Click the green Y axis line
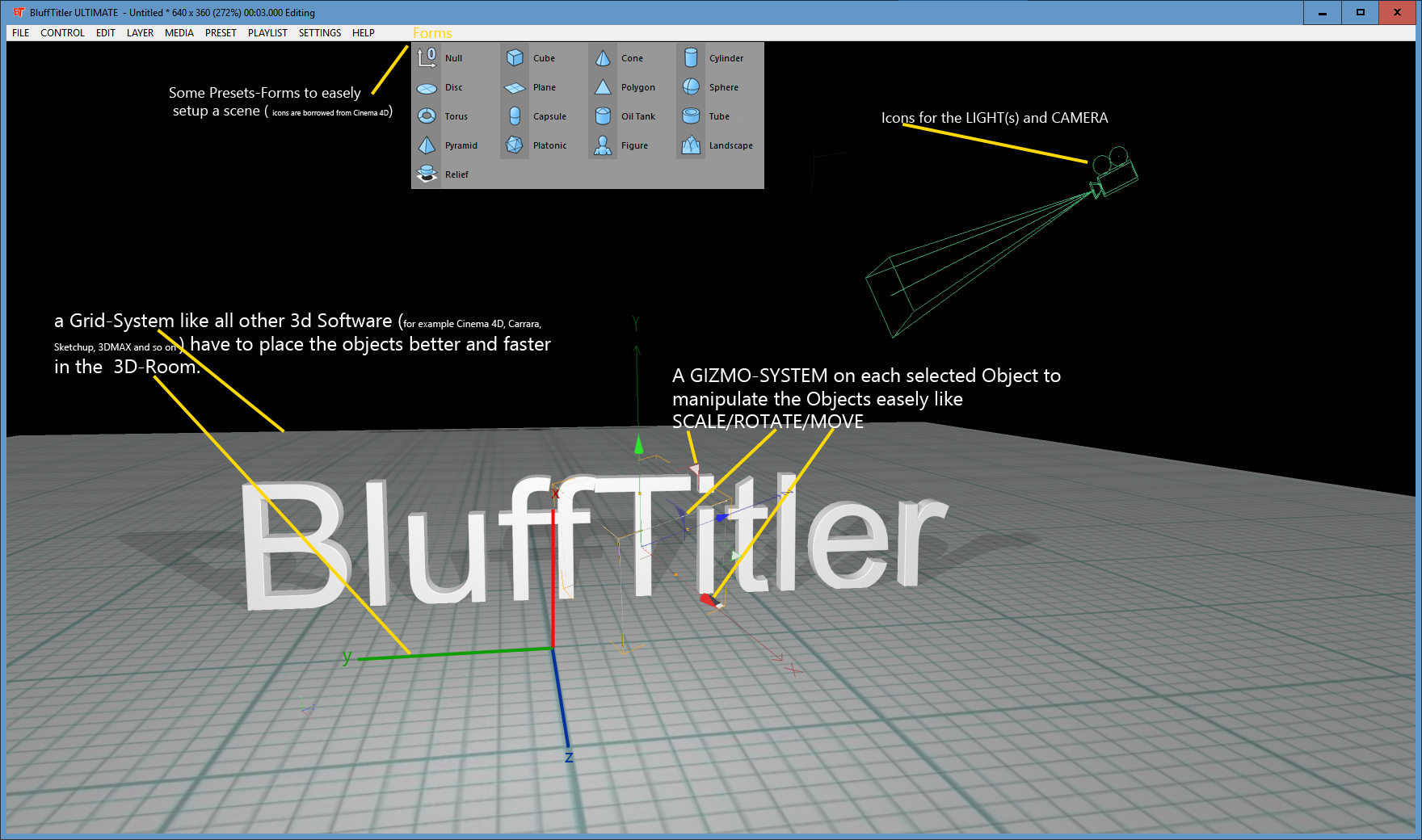Image resolution: width=1422 pixels, height=840 pixels. (x=454, y=653)
